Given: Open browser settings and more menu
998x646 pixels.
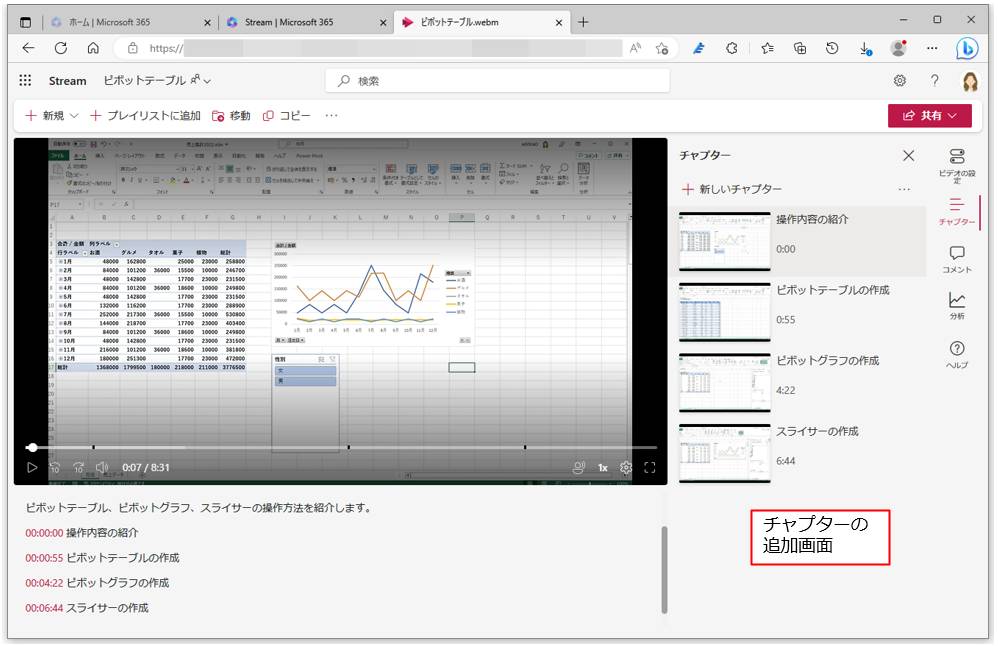Looking at the screenshot, I should click(x=932, y=48).
